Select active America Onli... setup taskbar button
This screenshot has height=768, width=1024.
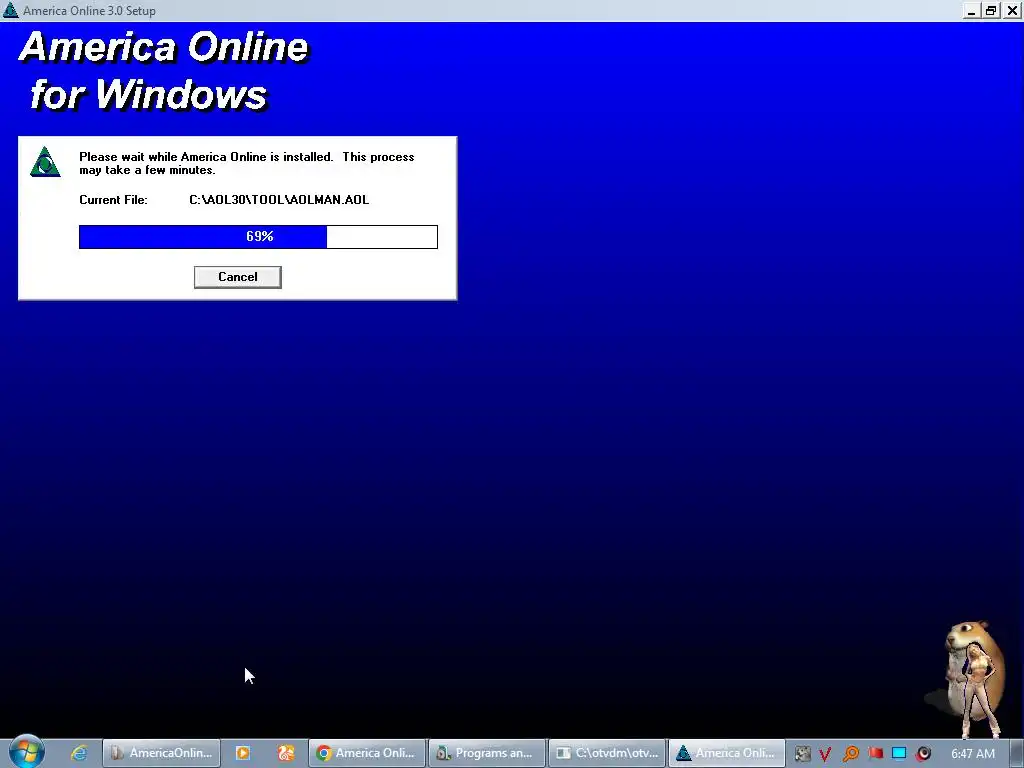click(x=727, y=753)
